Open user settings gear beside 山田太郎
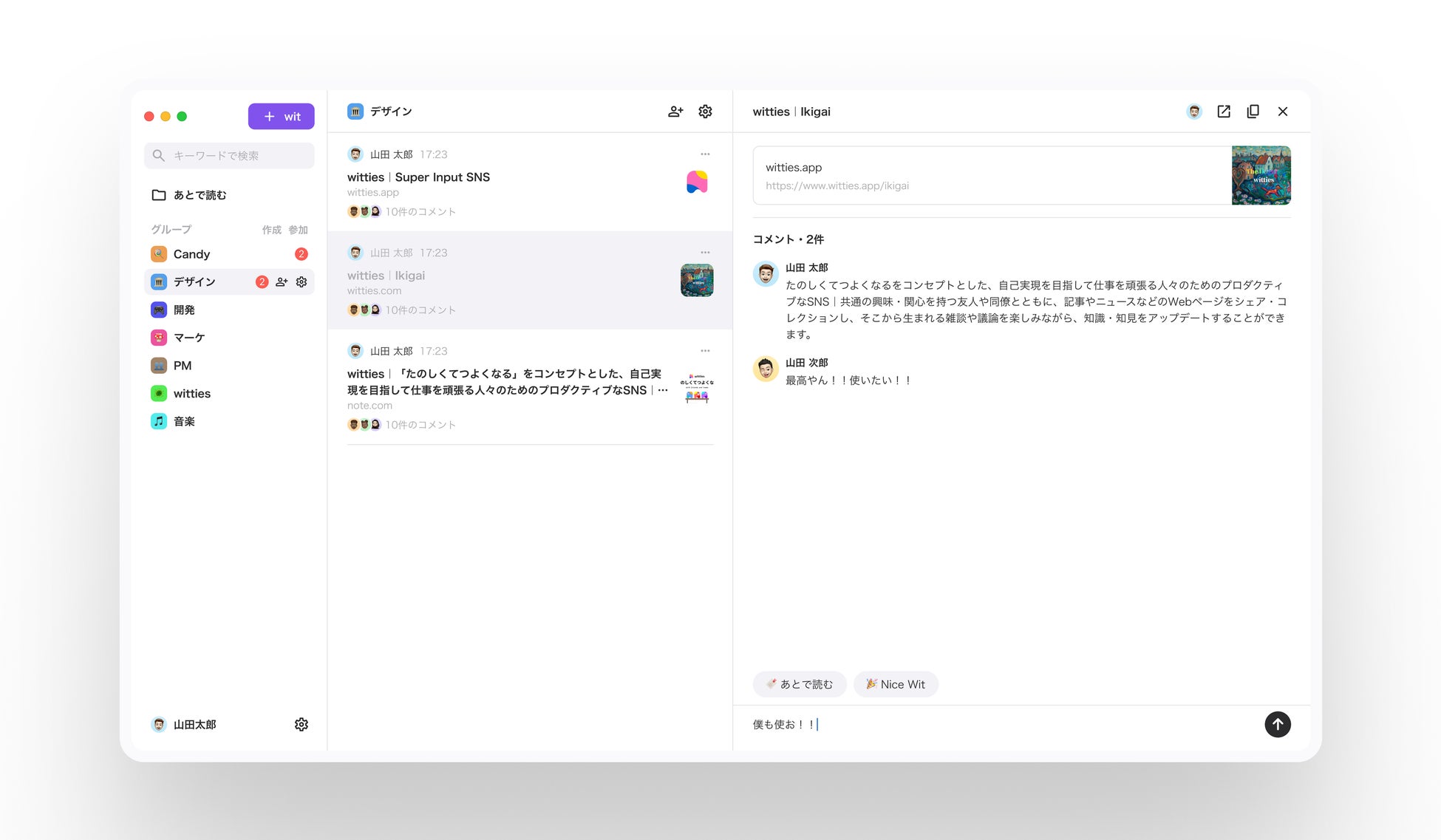 coord(302,724)
